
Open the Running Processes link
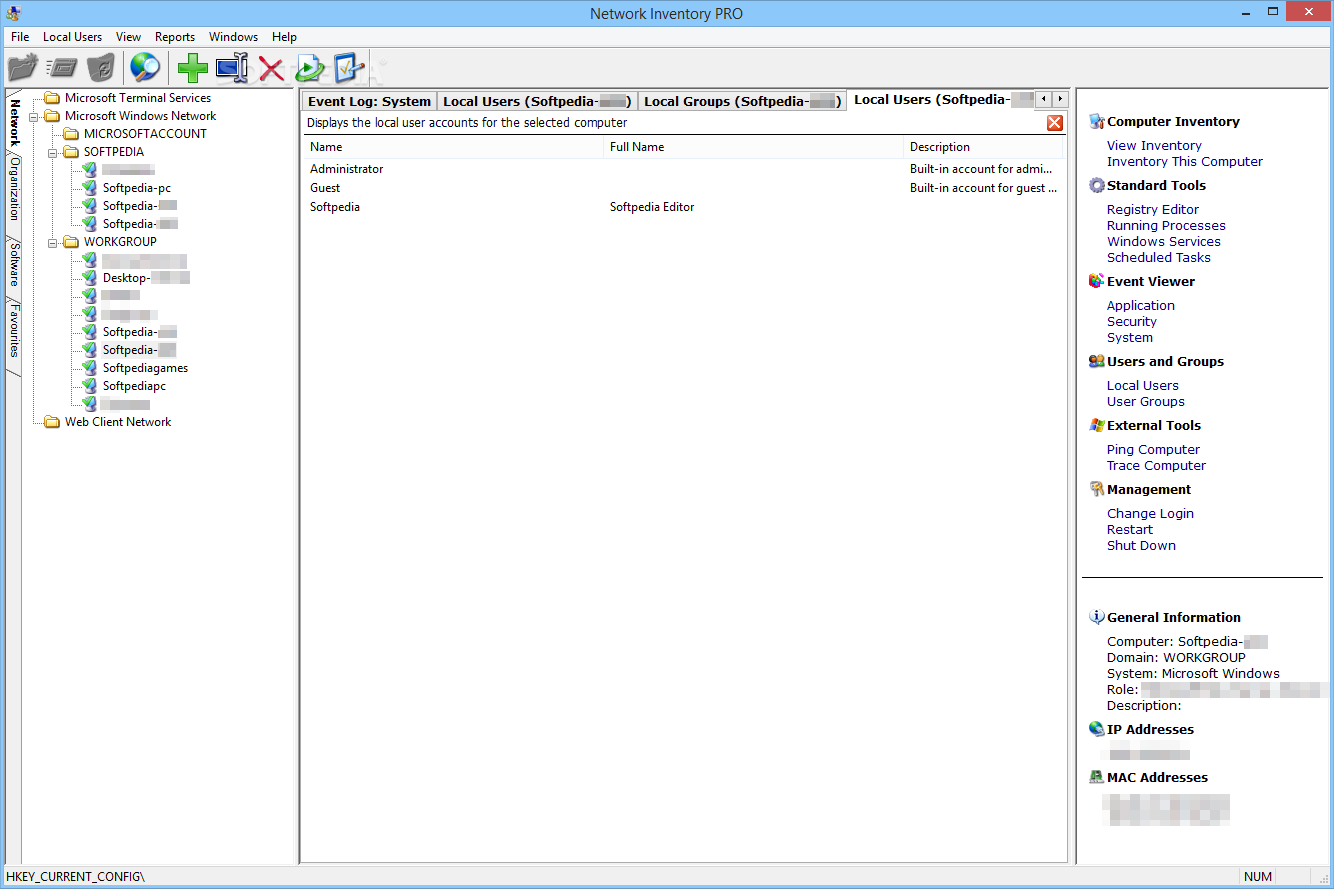point(1166,225)
